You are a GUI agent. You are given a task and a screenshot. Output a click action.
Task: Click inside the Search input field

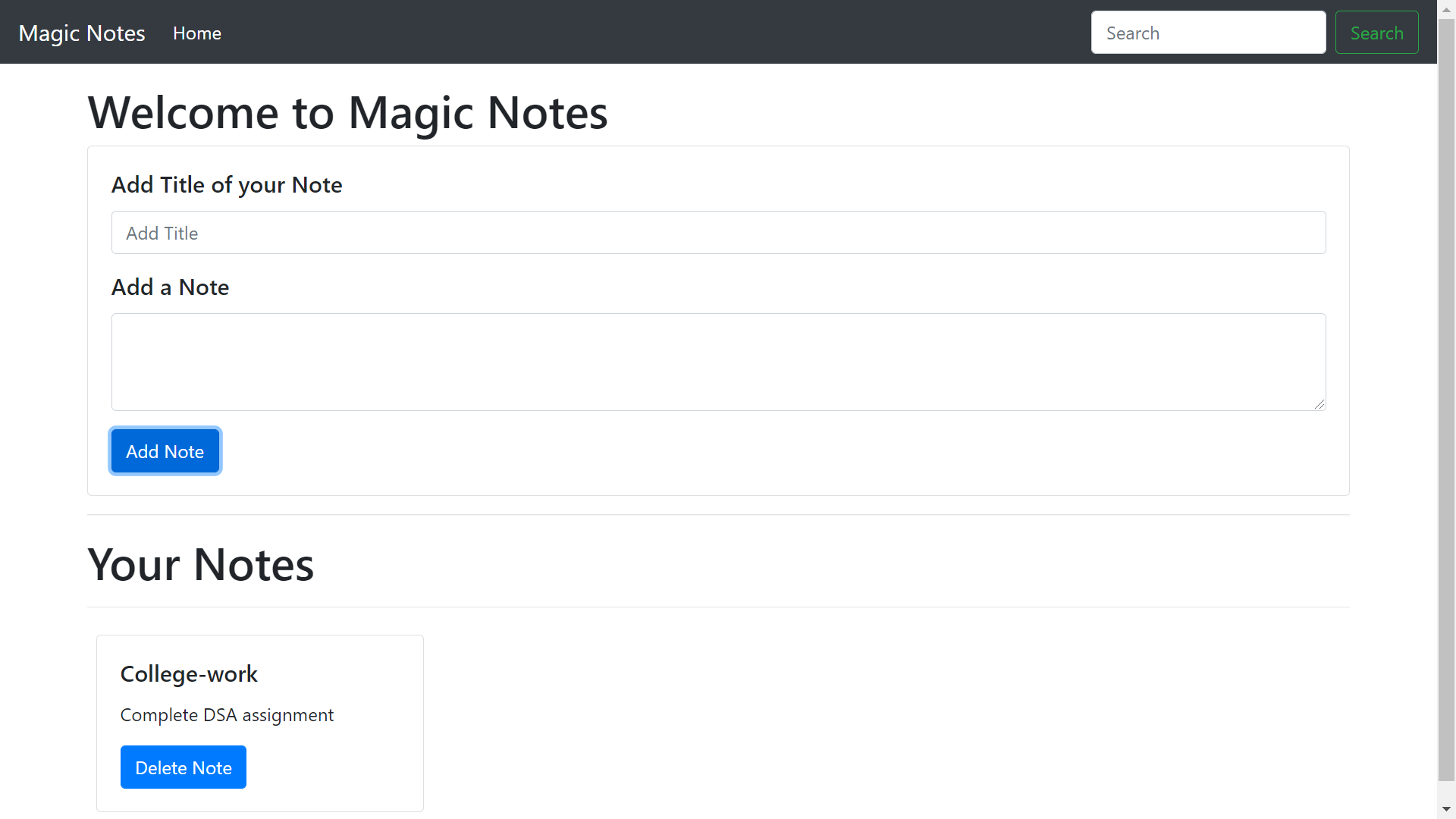point(1207,32)
